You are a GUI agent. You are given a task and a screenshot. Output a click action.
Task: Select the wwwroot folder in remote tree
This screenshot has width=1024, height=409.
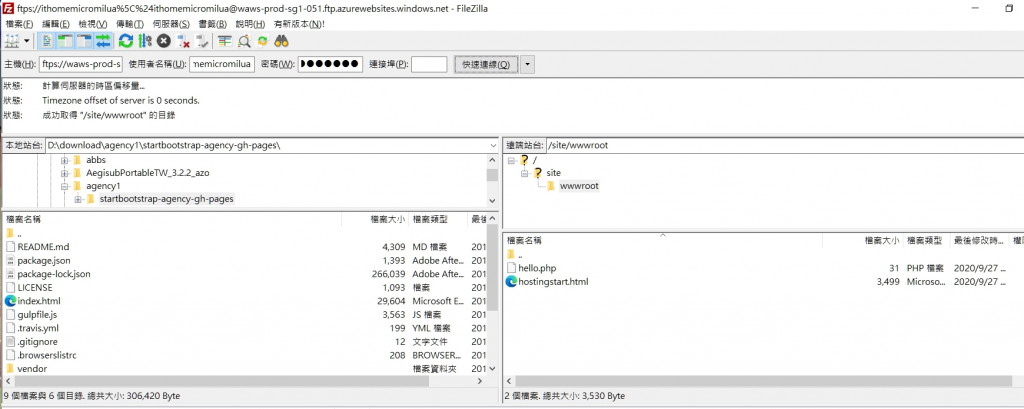[x=579, y=186]
